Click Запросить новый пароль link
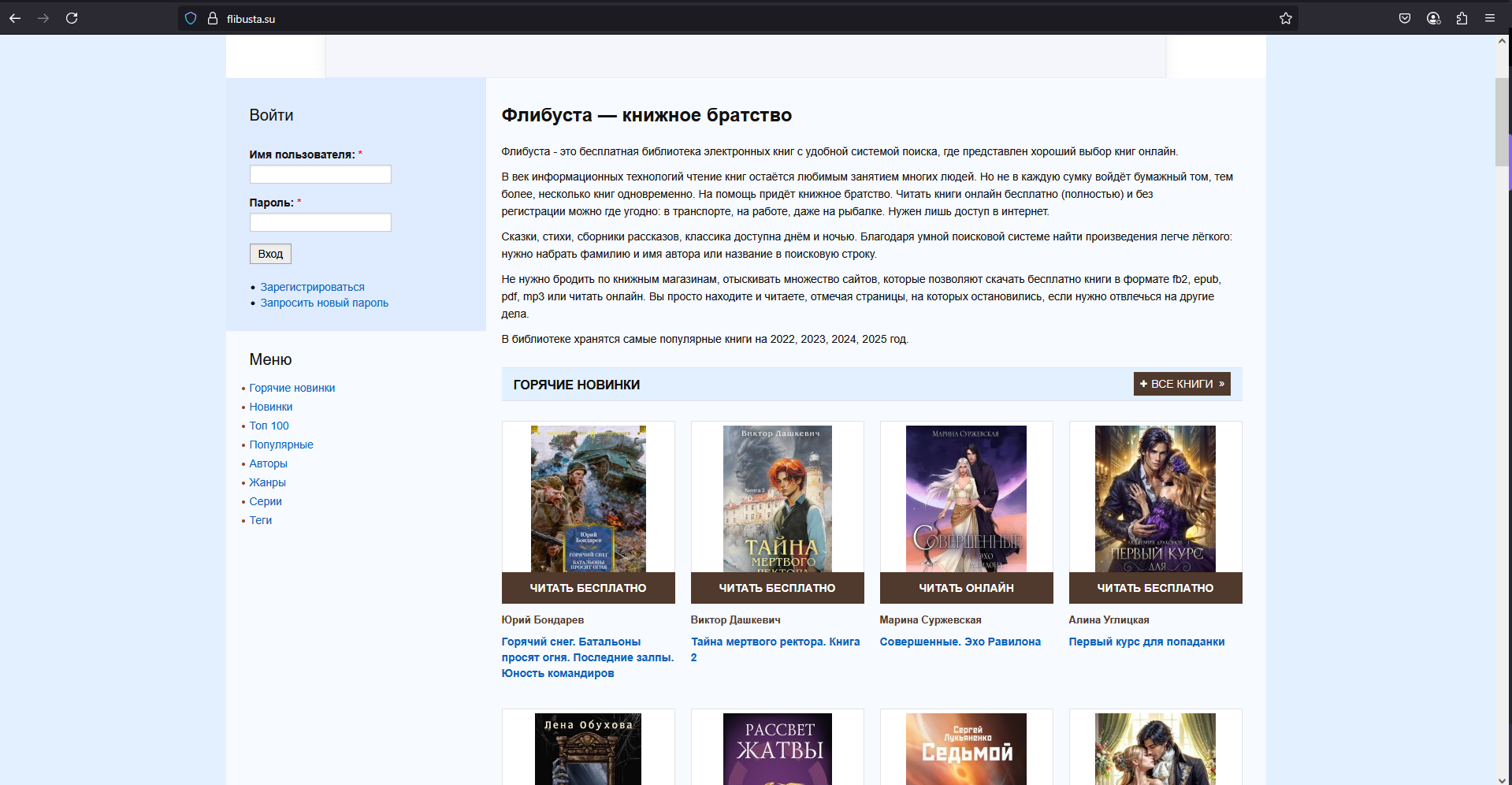 (324, 303)
